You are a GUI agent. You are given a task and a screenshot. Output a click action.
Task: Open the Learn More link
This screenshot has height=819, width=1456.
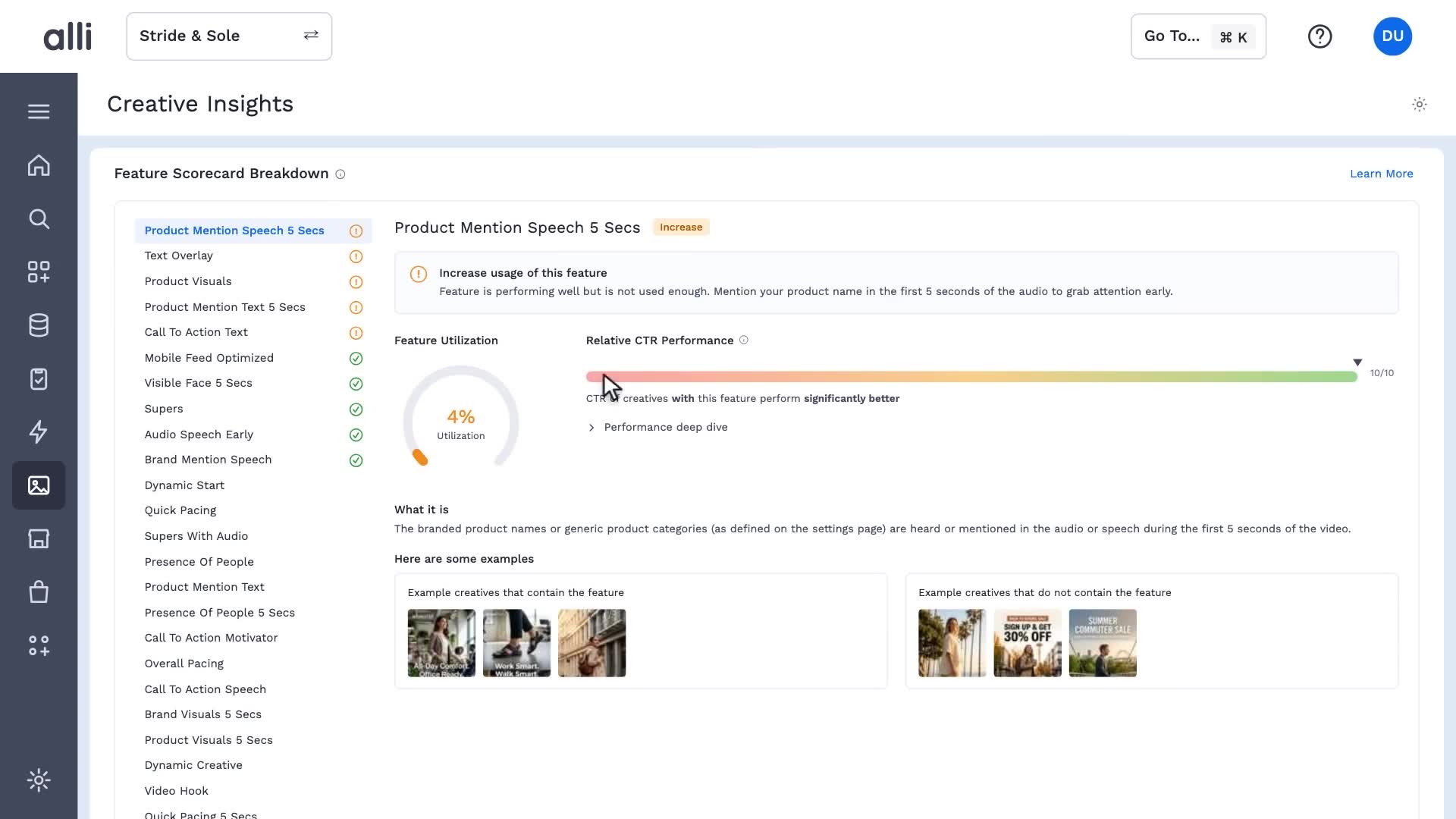[1381, 174]
